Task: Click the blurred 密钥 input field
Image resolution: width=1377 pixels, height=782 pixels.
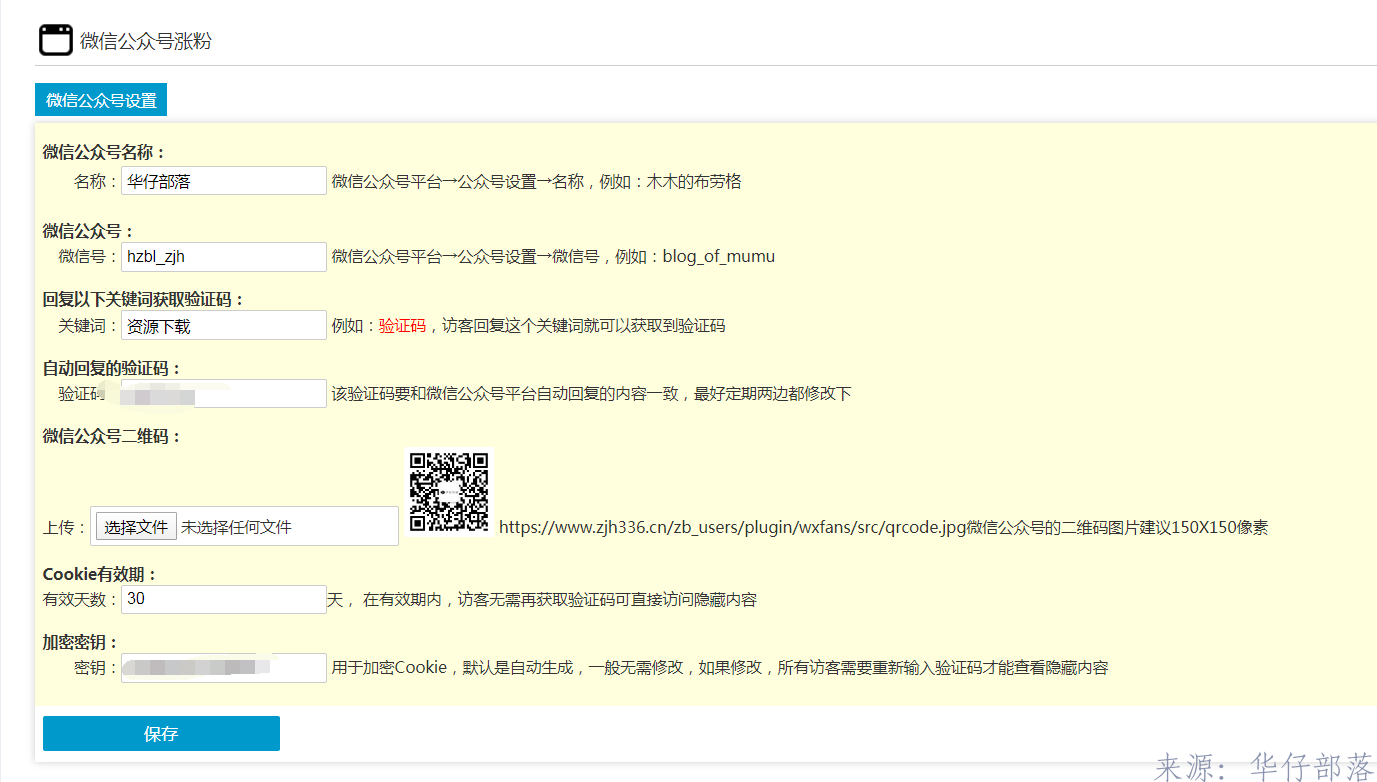Action: pyautogui.click(x=223, y=667)
